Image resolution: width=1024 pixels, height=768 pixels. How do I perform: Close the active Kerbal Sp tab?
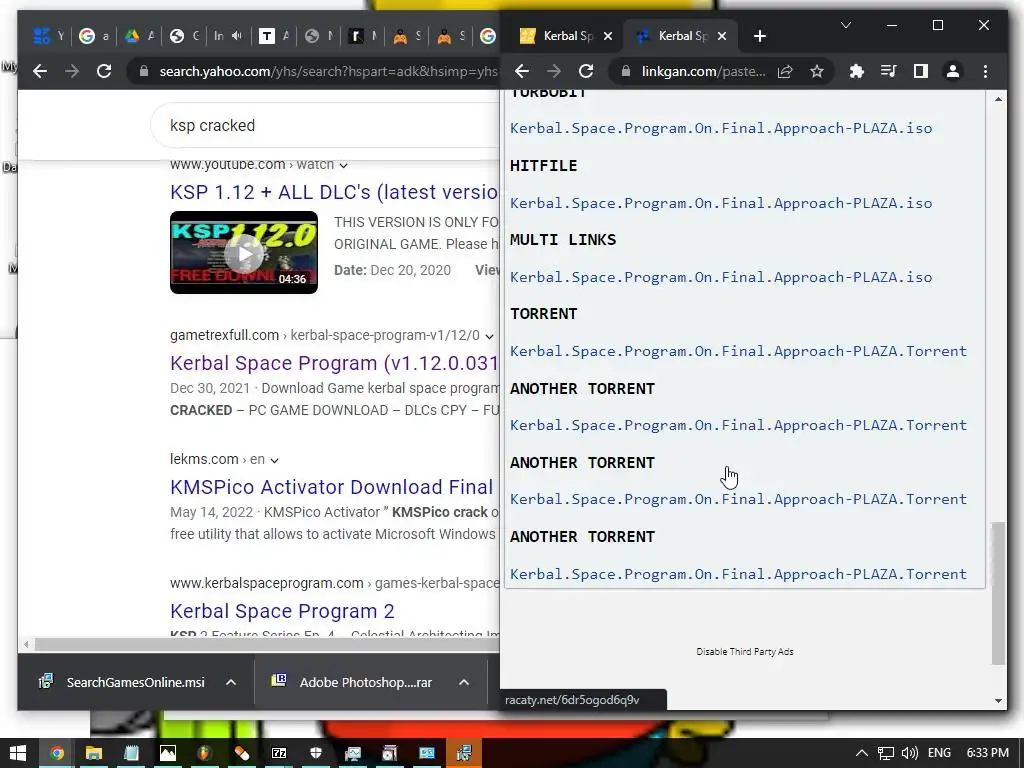coord(722,36)
